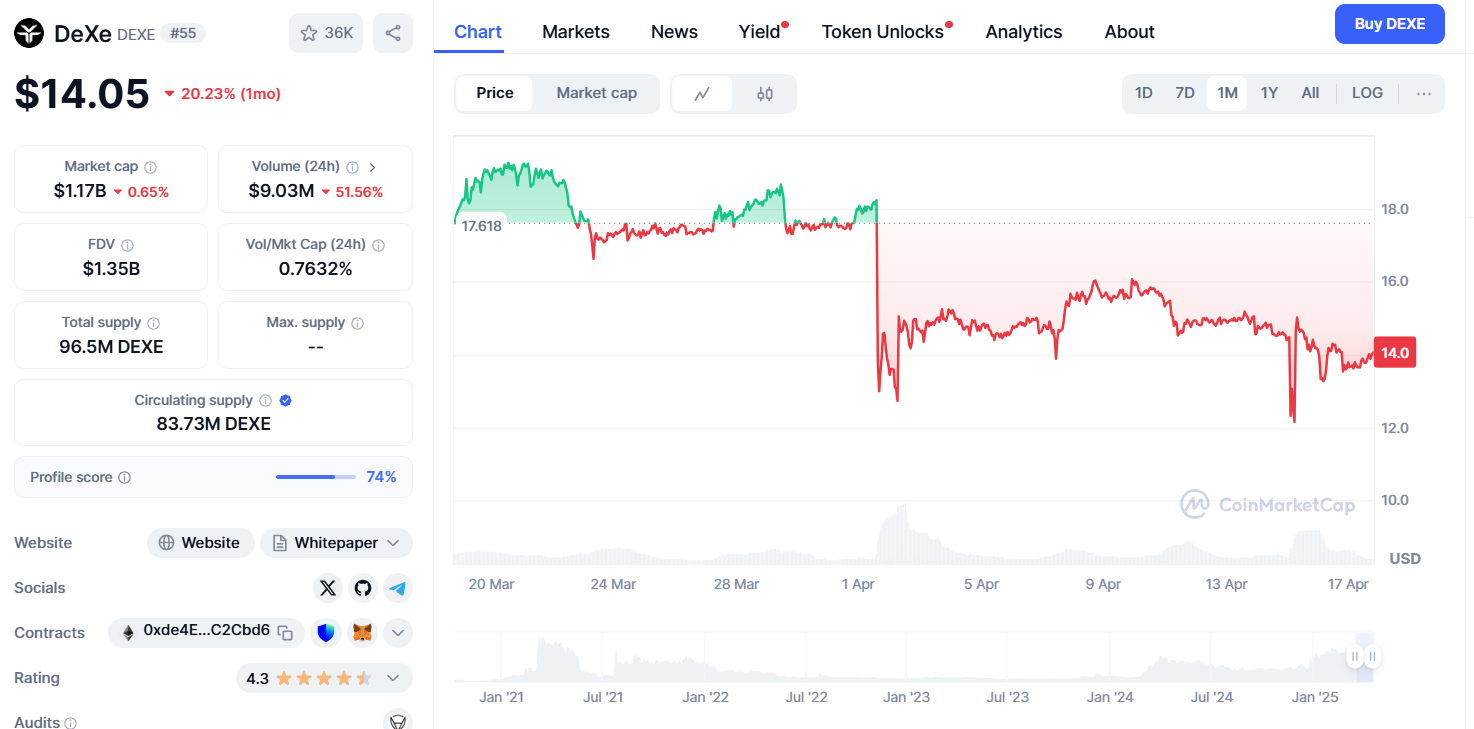The image size is (1474, 729).
Task: Expand the contracts list chevron
Action: coord(398,633)
